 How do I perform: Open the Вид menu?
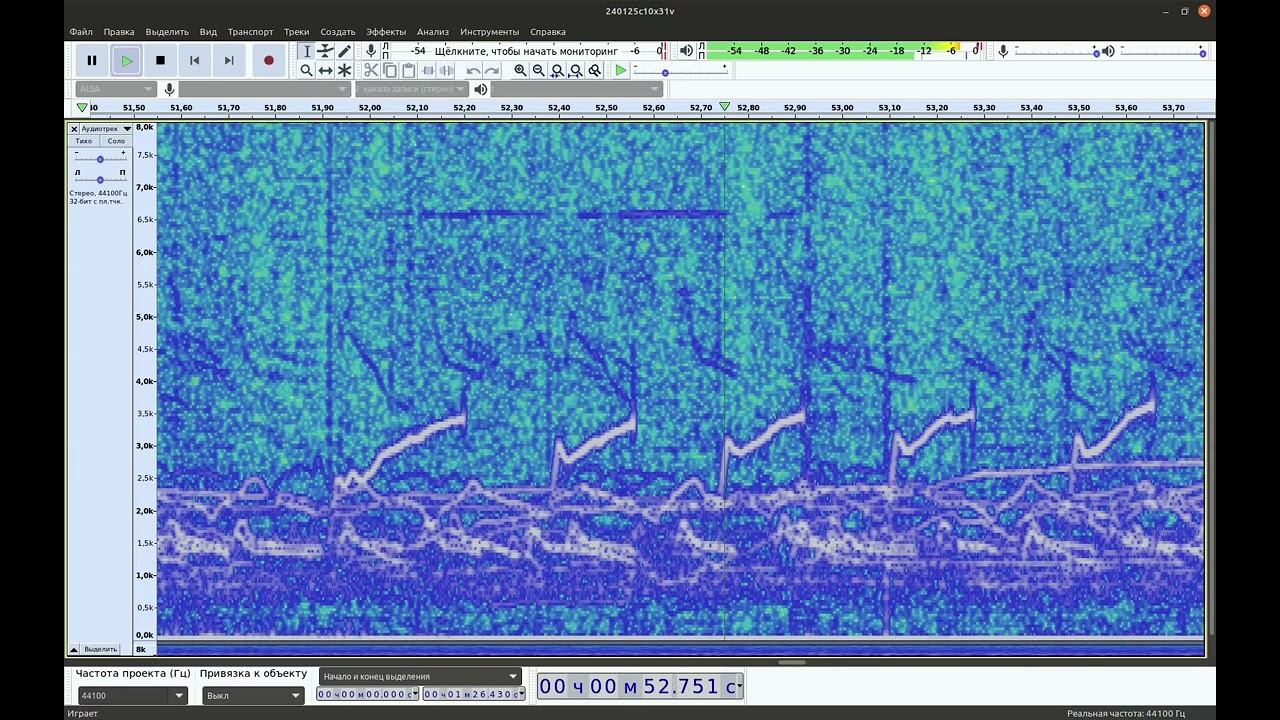tap(208, 32)
